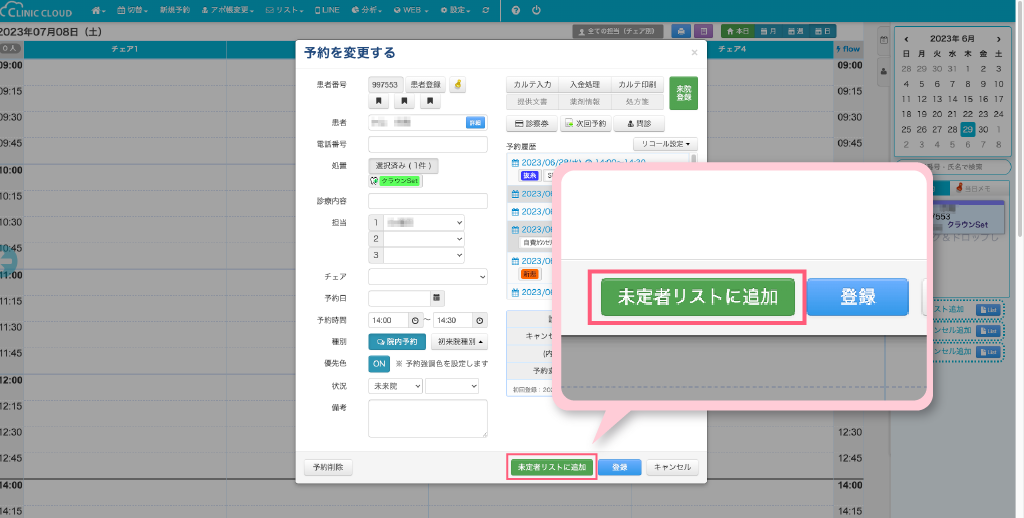This screenshot has width=1024, height=518.
Task: Click the yellow medal icon beside 患者登録
Action: (x=457, y=85)
